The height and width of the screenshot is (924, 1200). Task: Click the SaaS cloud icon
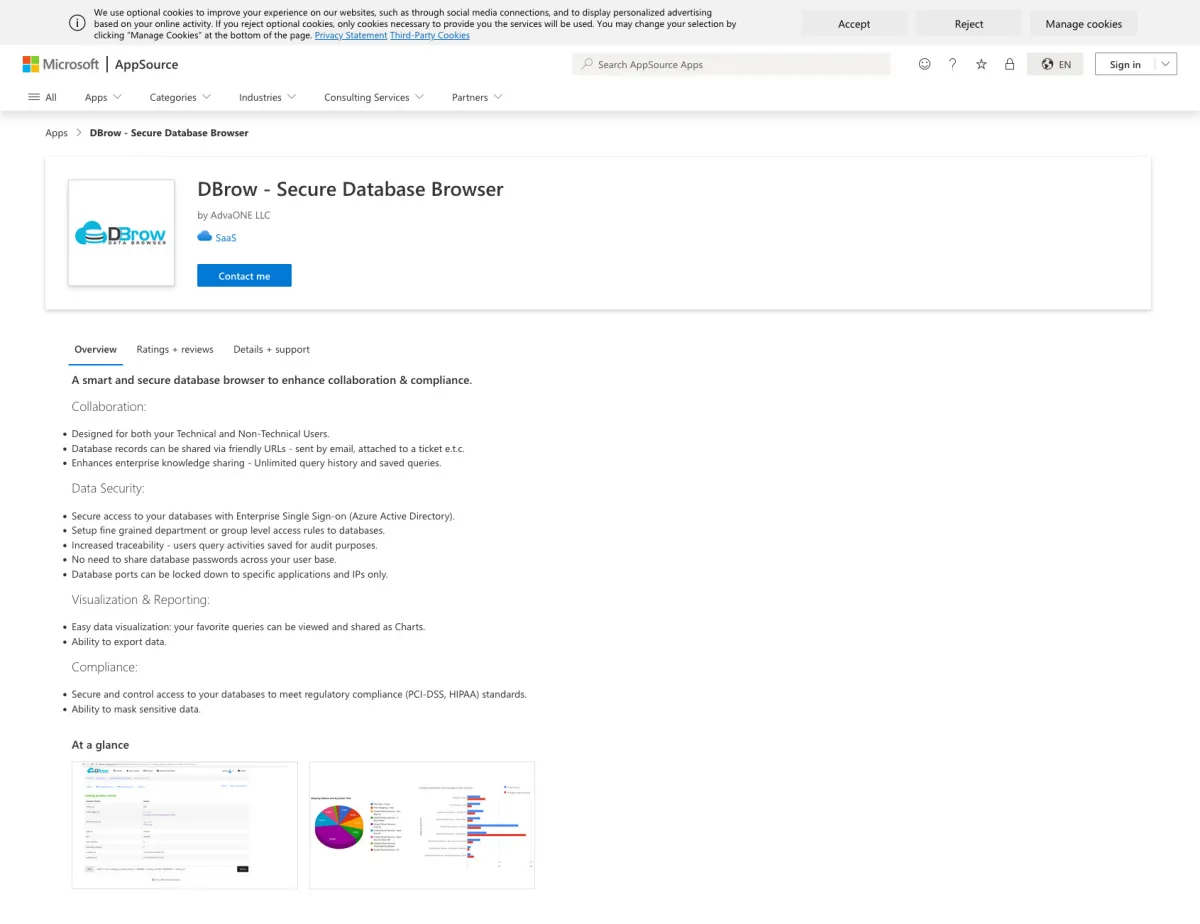[205, 237]
